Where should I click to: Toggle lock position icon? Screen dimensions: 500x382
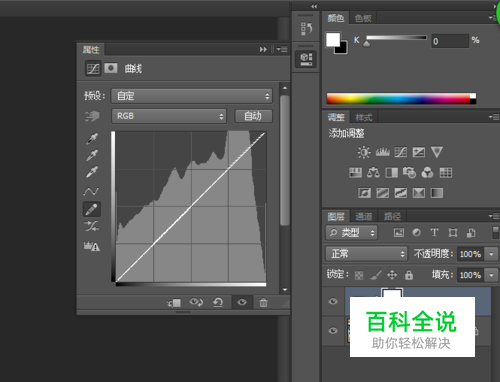point(392,275)
